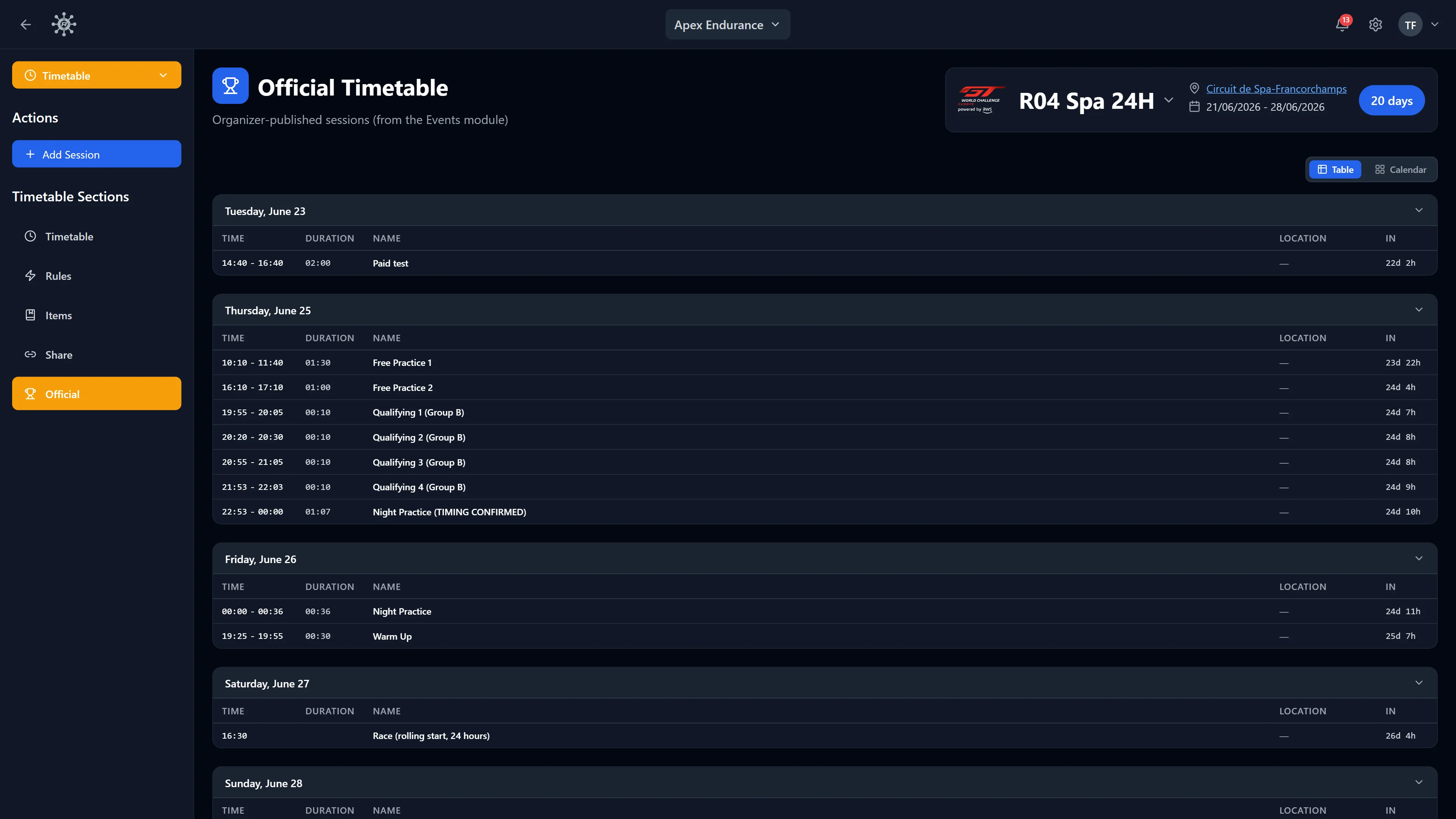Click the 16:30 race start time

coord(234,735)
